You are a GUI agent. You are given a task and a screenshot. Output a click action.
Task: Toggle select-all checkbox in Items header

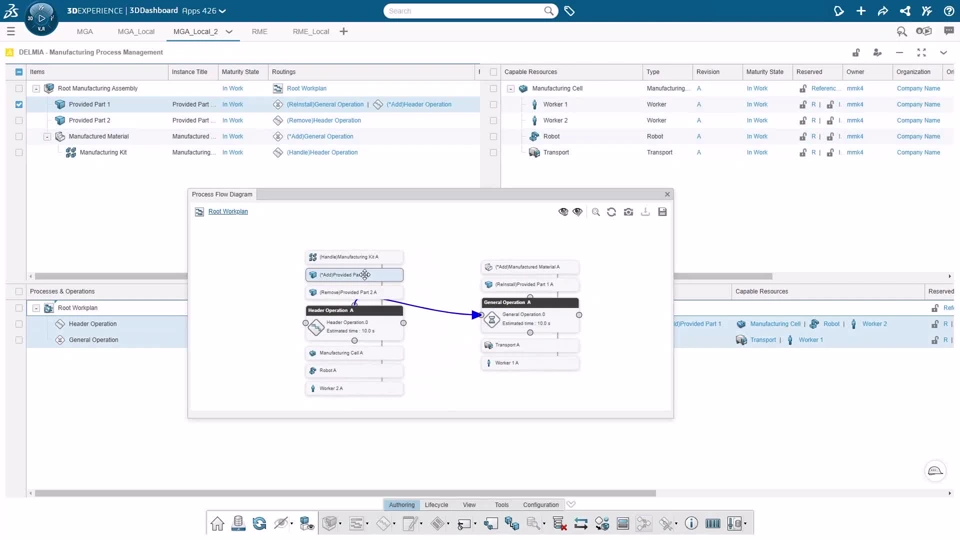click(x=19, y=72)
